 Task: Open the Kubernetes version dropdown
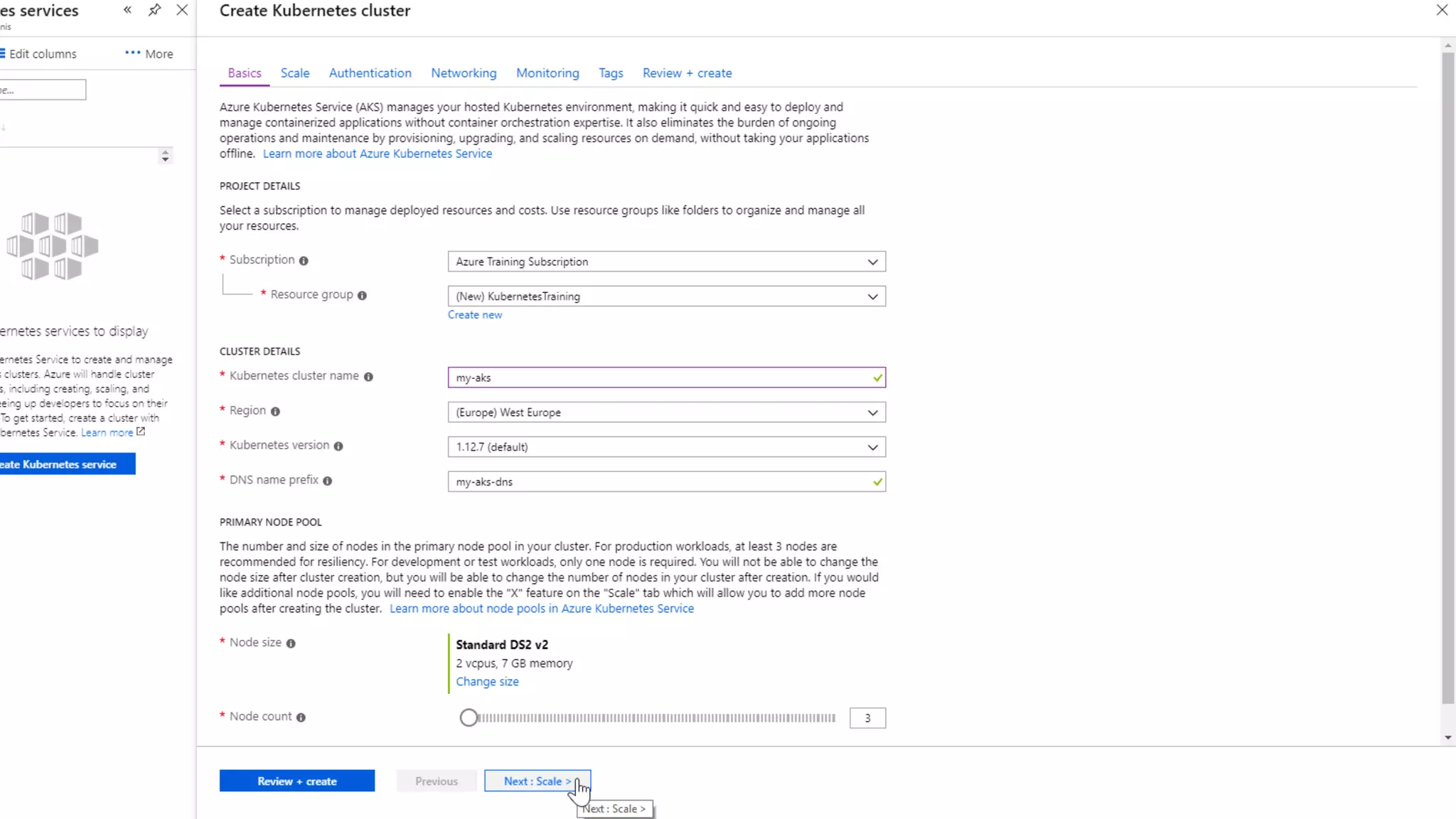click(666, 447)
